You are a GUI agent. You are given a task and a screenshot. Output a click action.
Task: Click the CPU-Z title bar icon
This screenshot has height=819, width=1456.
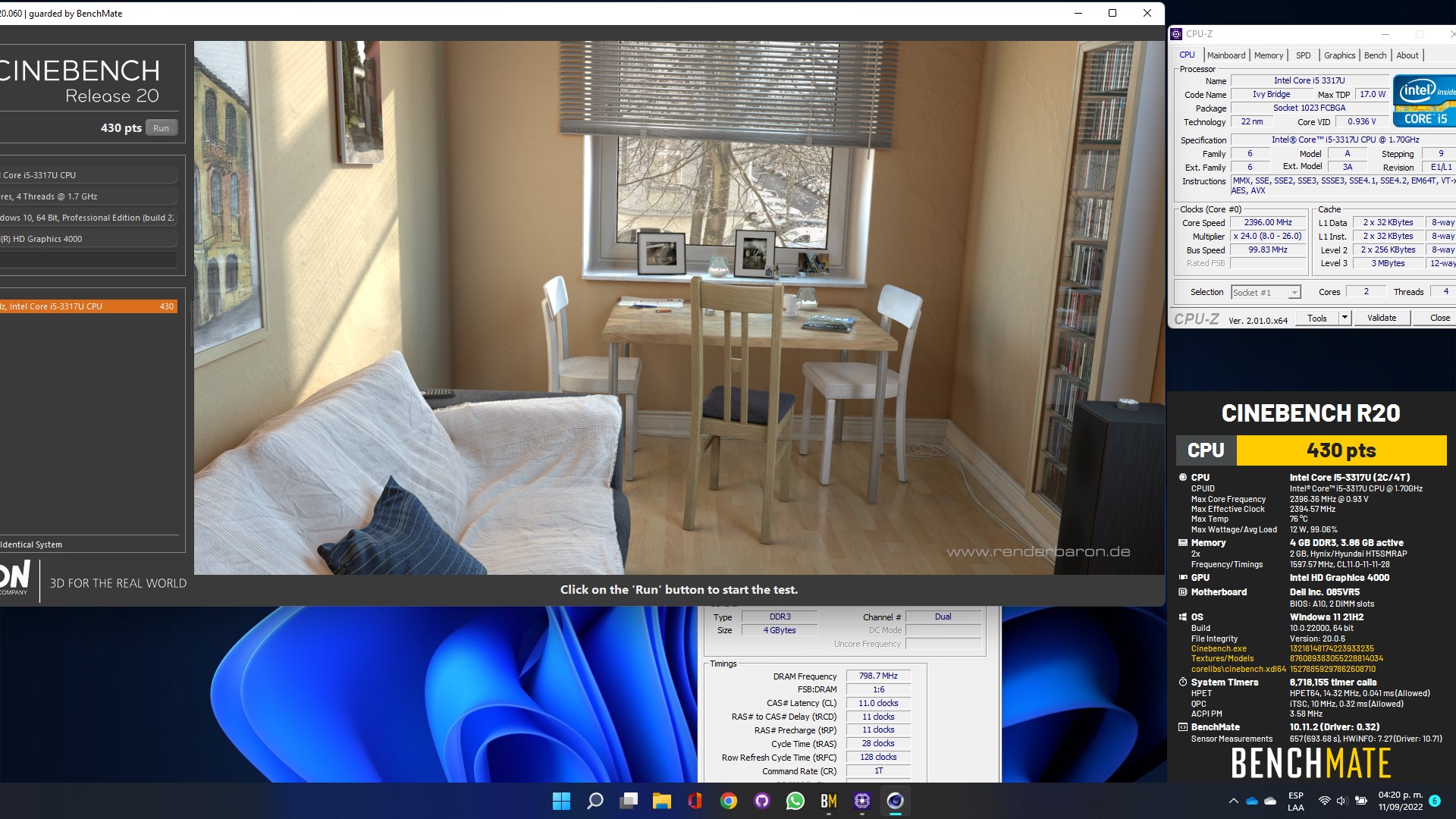[x=1176, y=34]
